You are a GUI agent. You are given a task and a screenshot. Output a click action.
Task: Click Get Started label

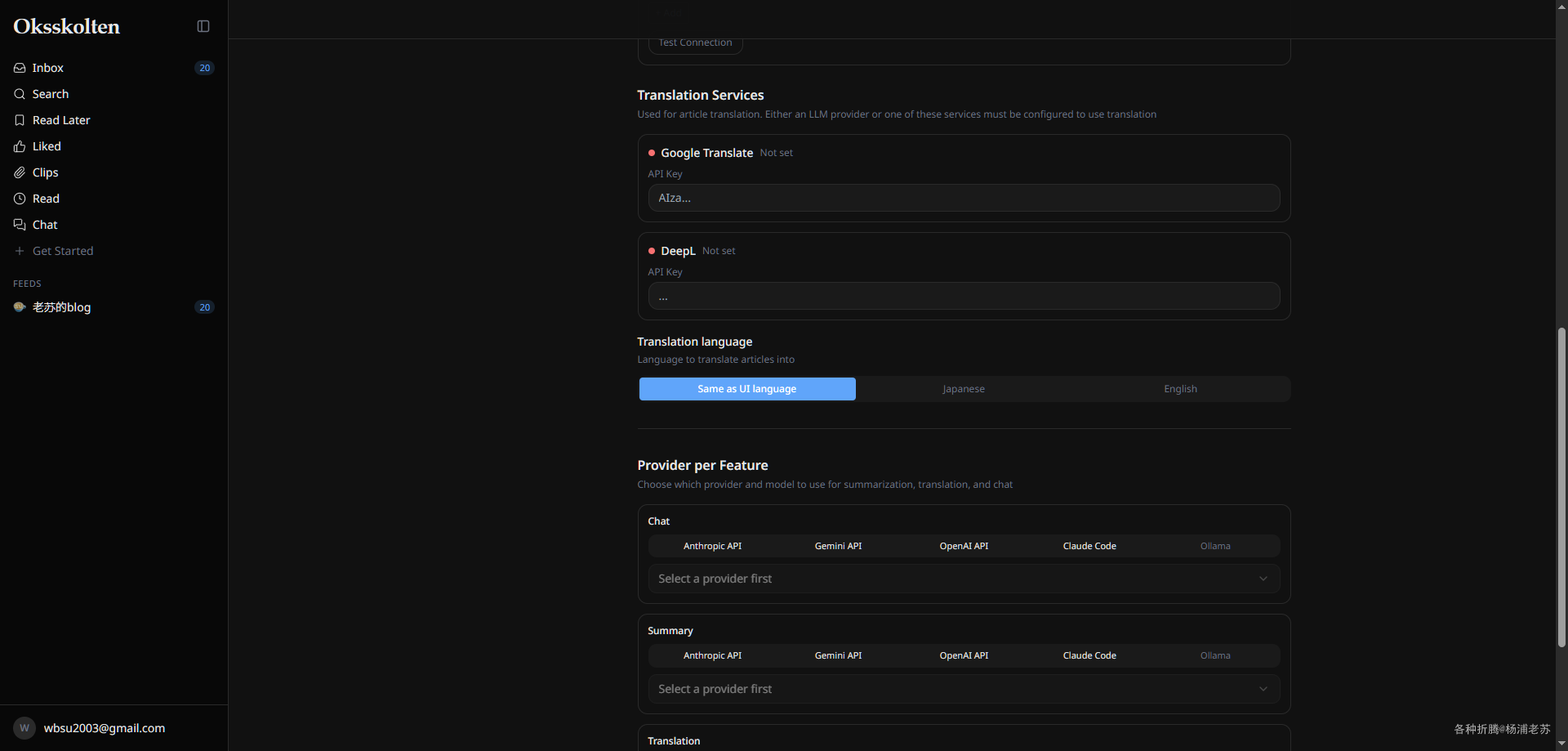(63, 251)
